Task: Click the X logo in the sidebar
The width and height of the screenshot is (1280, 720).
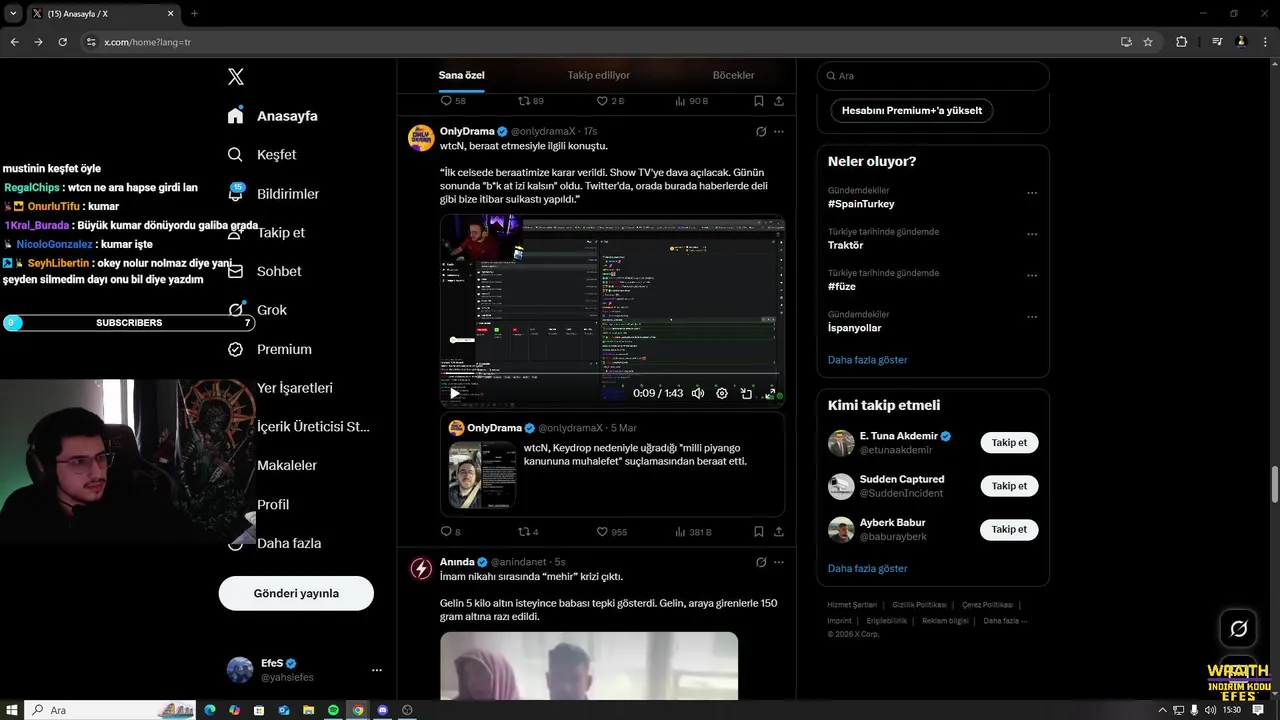Action: [x=236, y=77]
